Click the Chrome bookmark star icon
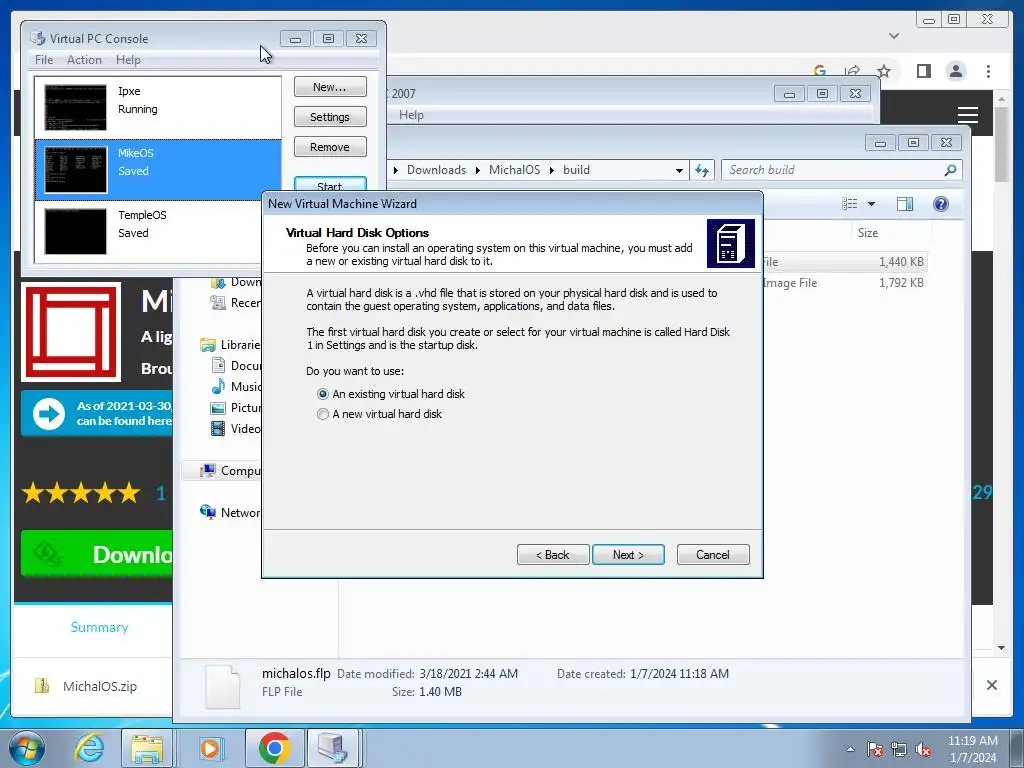1024x768 pixels. click(x=884, y=71)
